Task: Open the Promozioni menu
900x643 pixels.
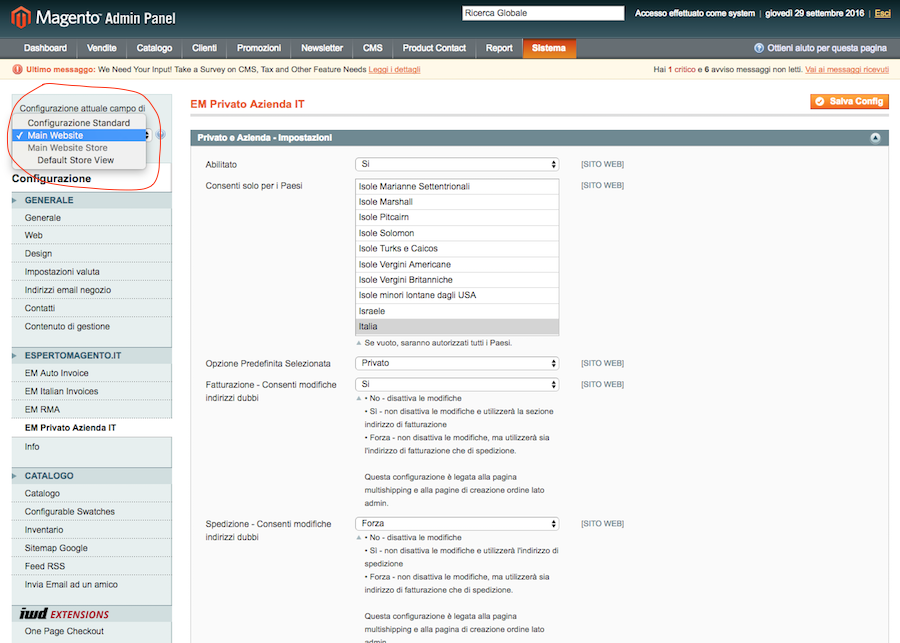Action: tap(259, 48)
